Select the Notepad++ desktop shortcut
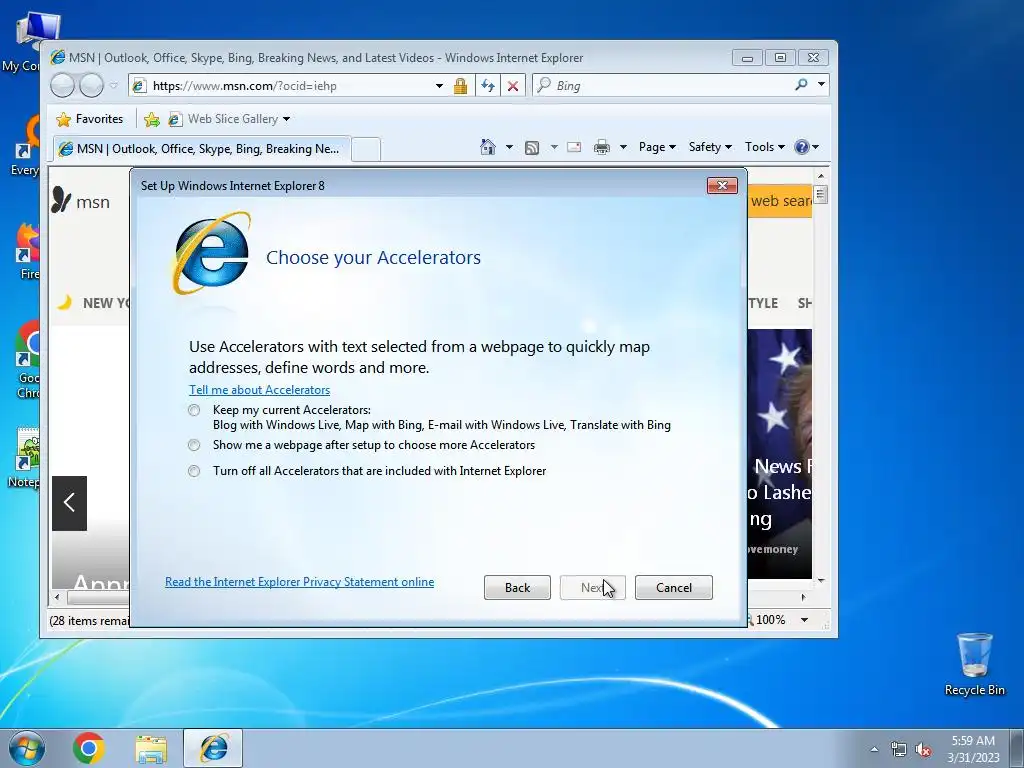The height and width of the screenshot is (768, 1024). (25, 458)
